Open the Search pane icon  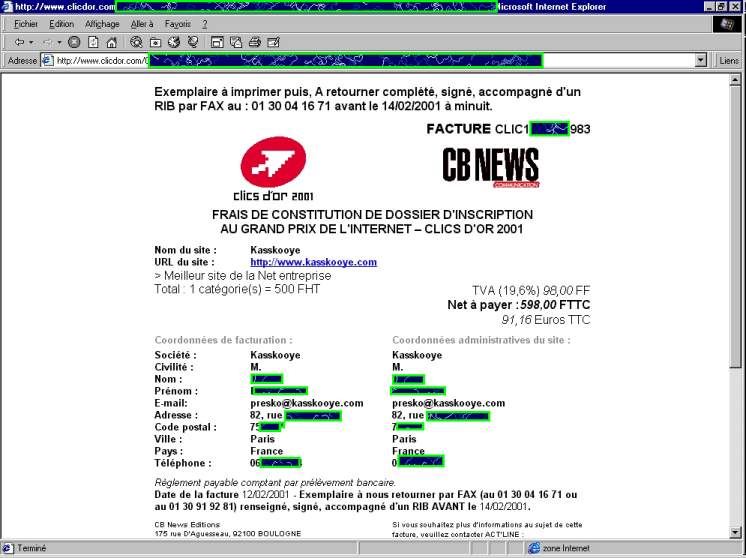[x=136, y=42]
